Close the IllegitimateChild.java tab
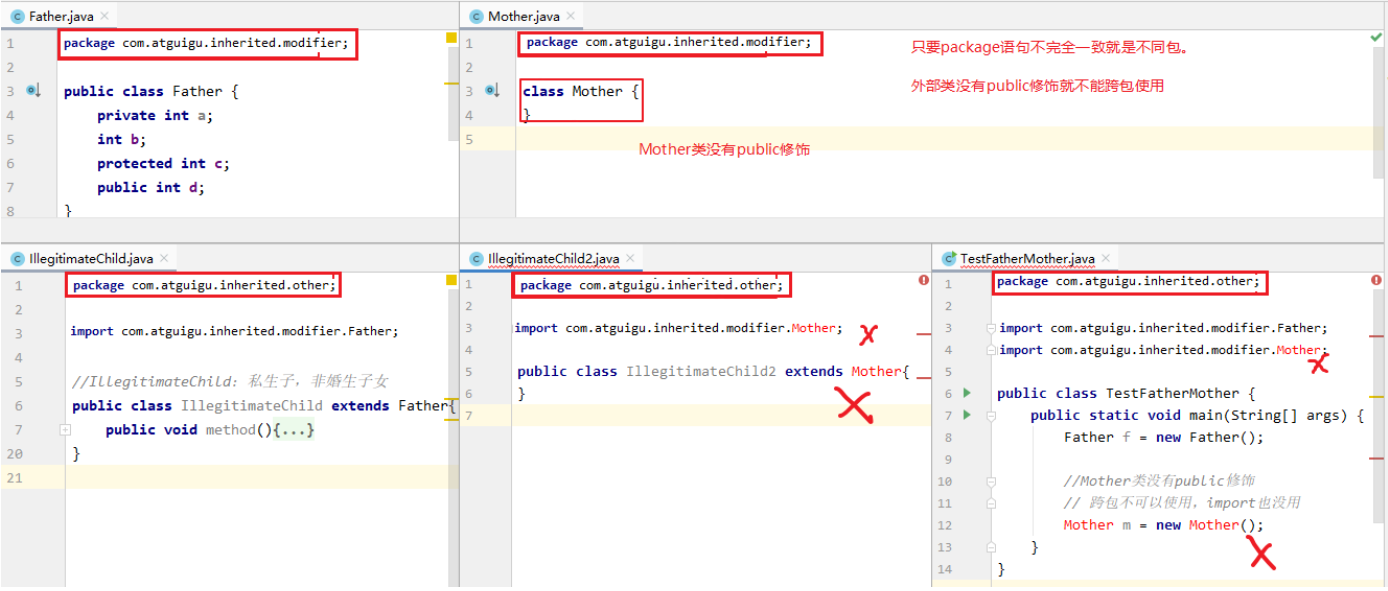This screenshot has height=591, width=1388. point(166,259)
